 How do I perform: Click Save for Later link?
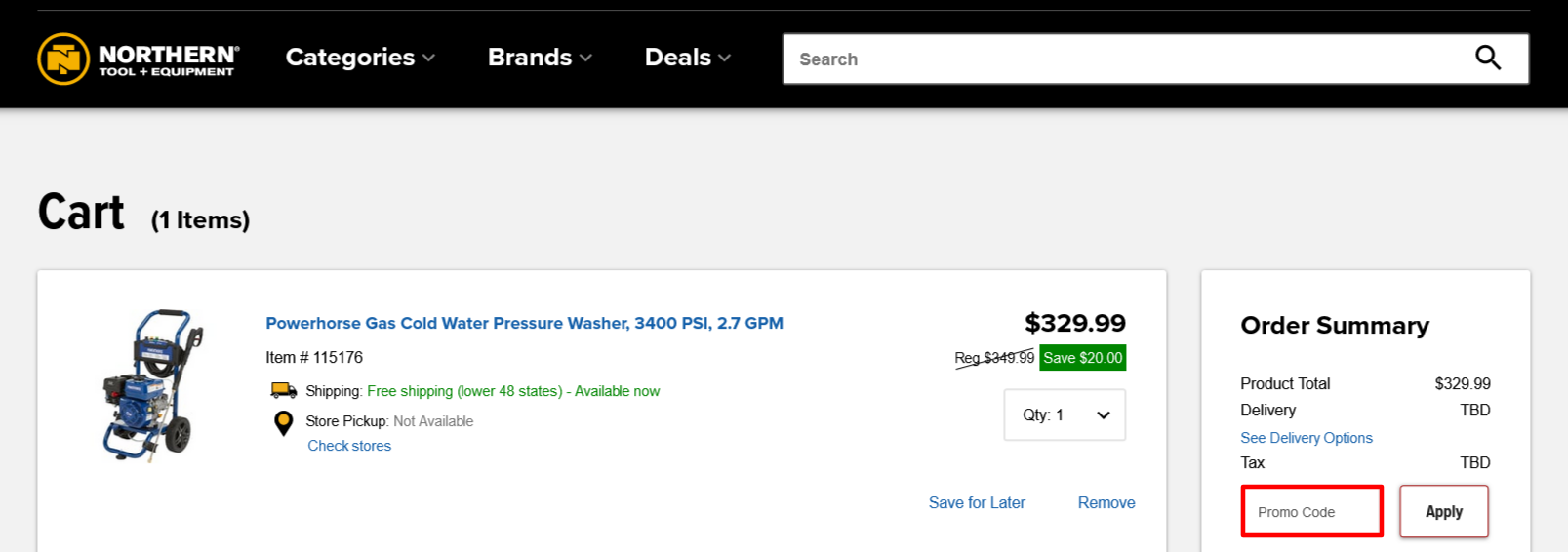pos(976,502)
